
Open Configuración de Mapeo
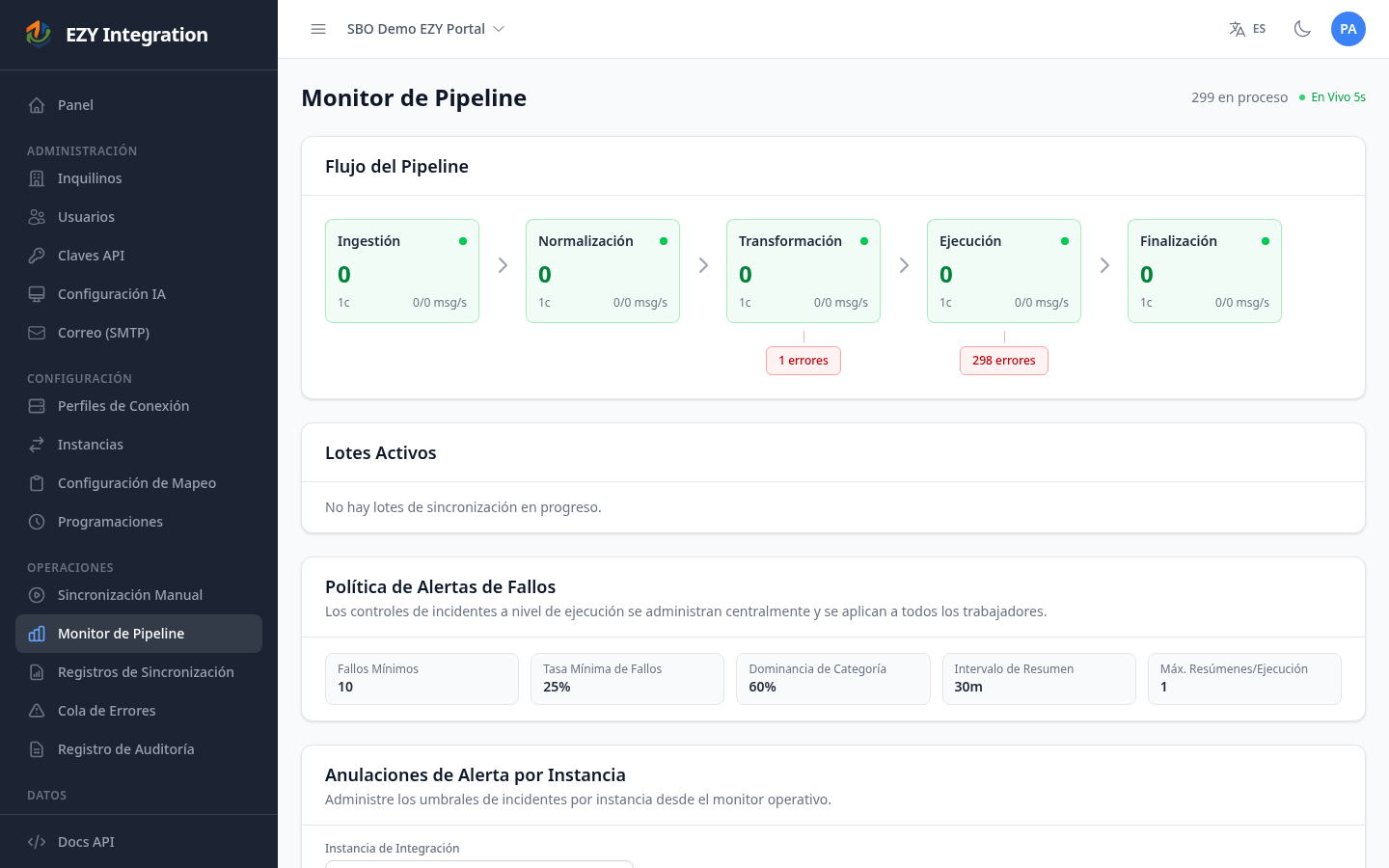coord(139,483)
